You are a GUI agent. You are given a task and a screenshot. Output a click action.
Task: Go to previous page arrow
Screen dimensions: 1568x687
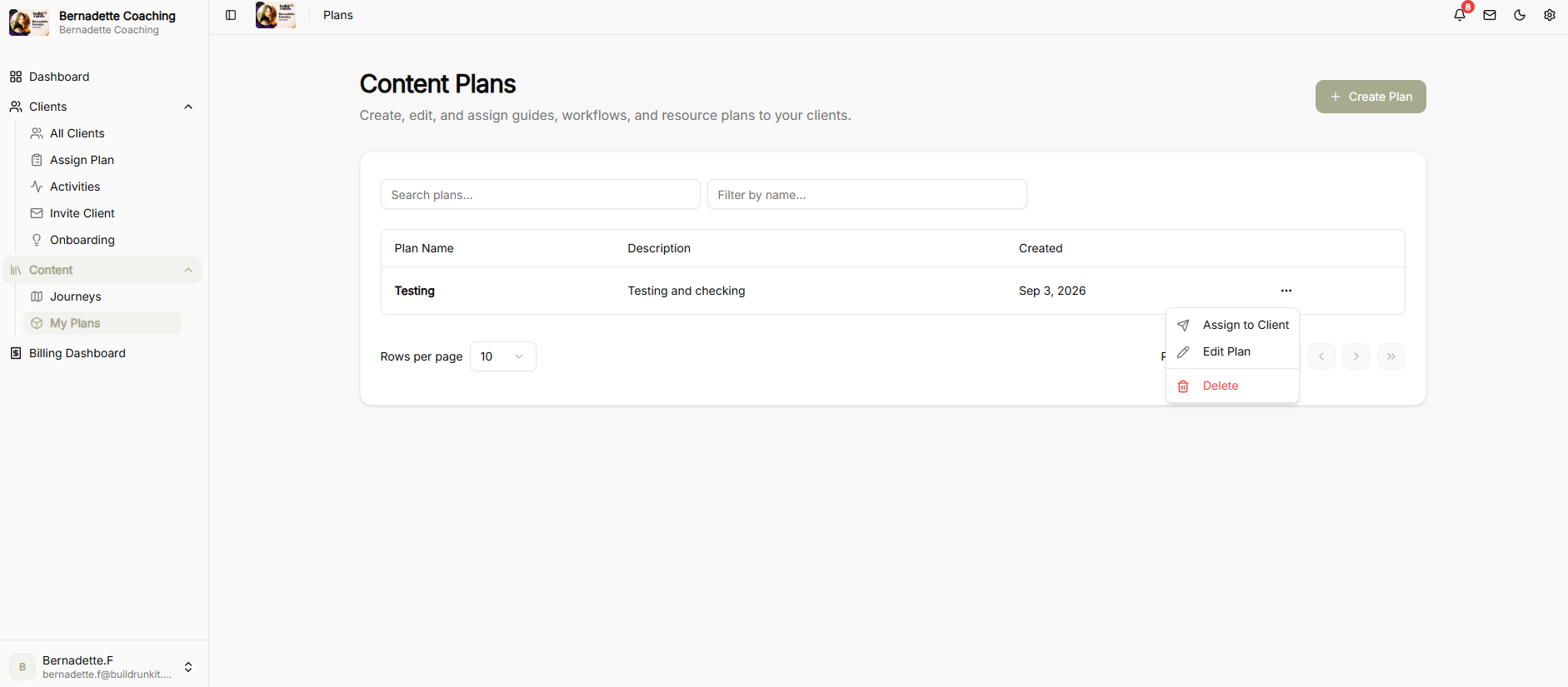[1321, 356]
